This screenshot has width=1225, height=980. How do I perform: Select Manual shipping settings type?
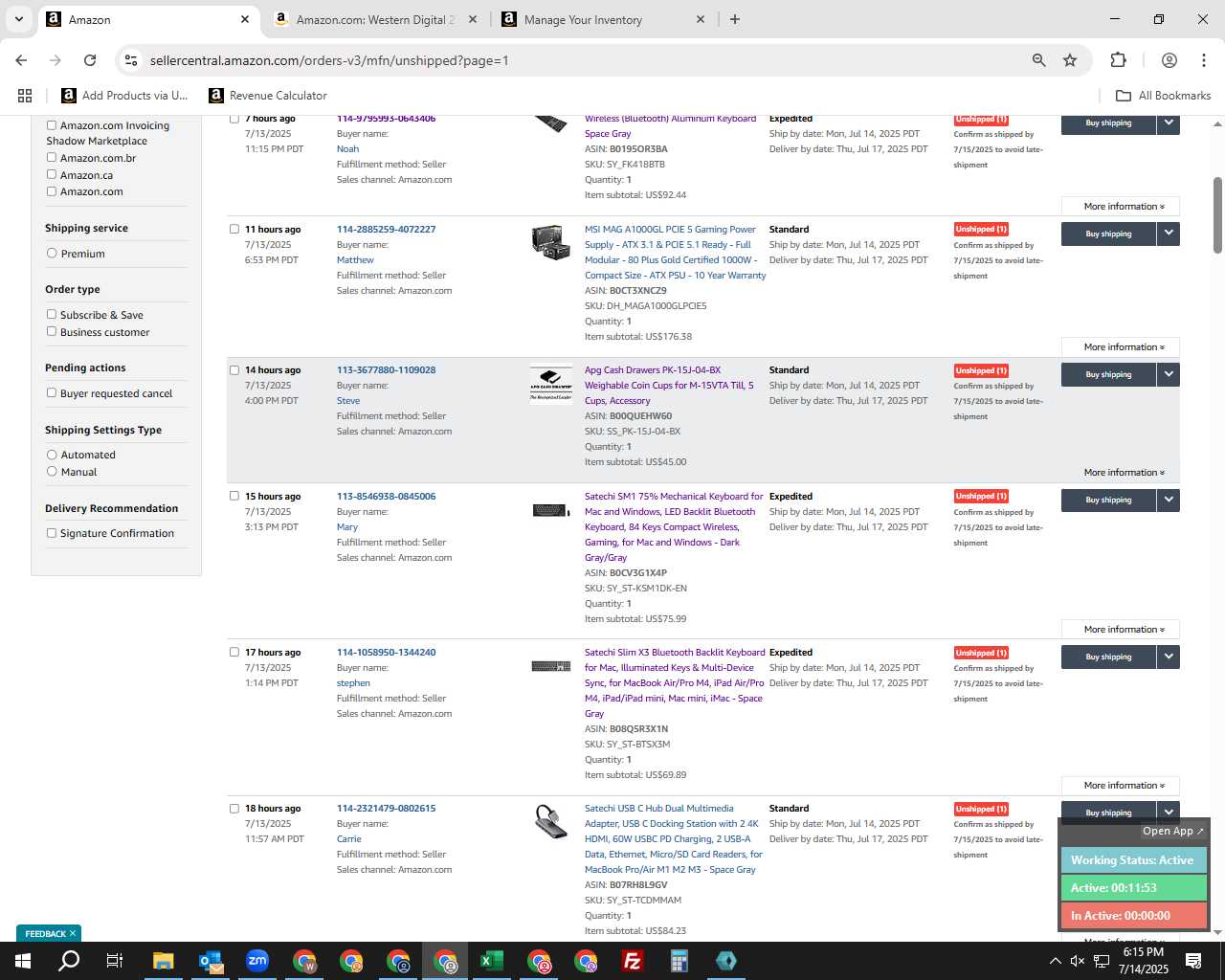52,472
